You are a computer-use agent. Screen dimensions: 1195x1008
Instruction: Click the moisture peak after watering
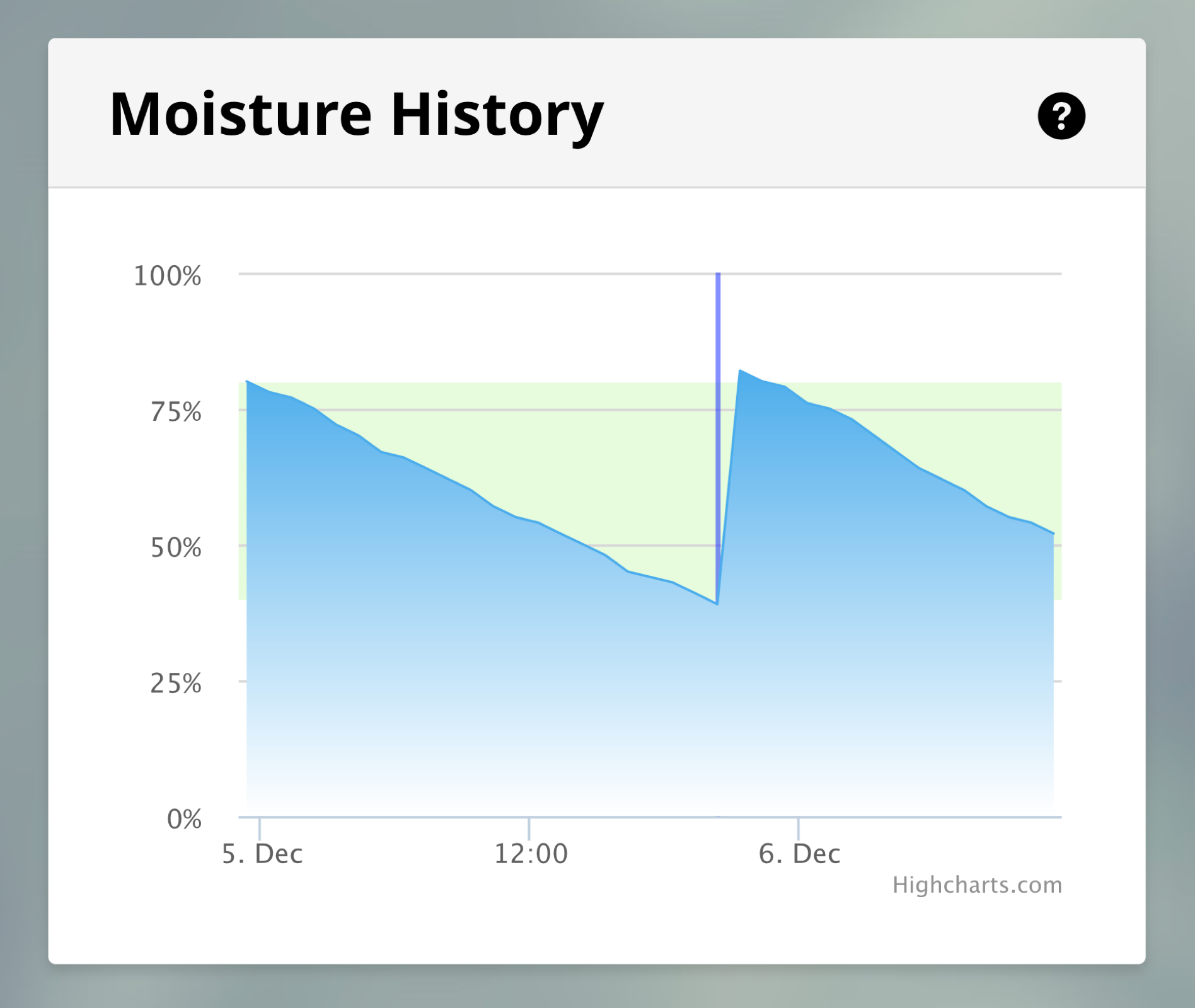(x=740, y=370)
